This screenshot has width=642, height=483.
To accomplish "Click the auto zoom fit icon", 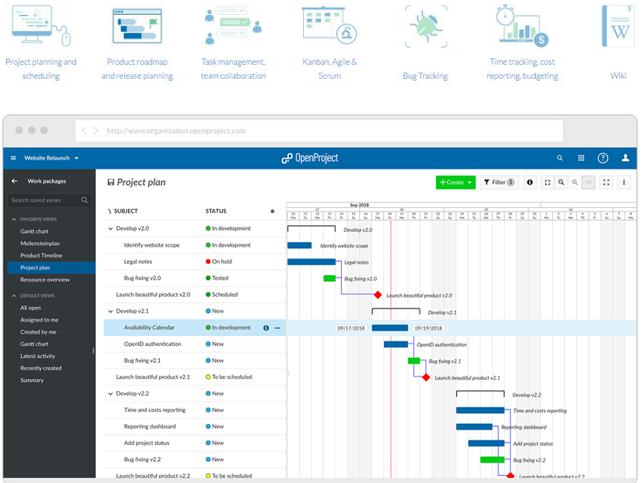I will (547, 182).
